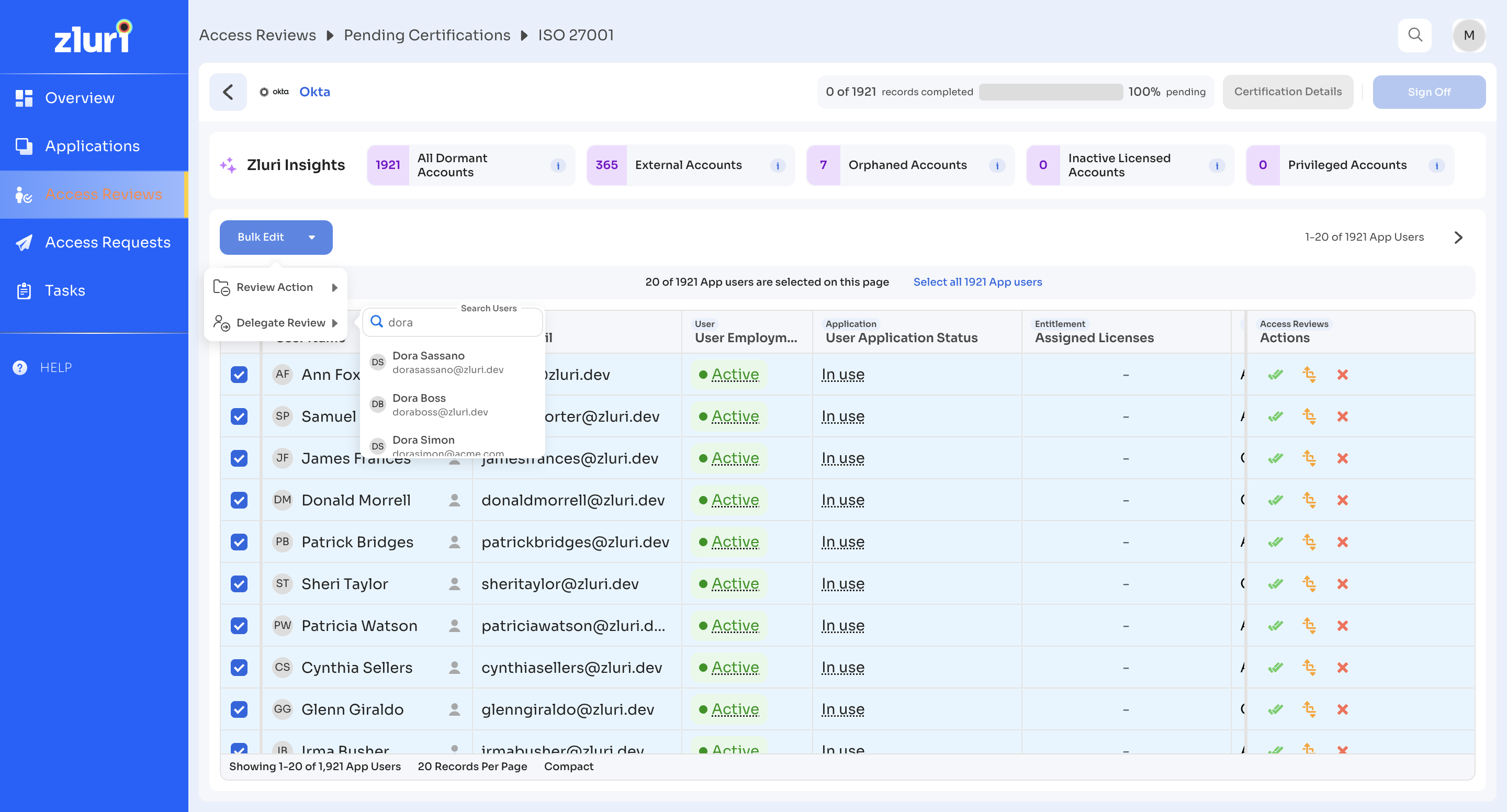The height and width of the screenshot is (812, 1507).
Task: Click the search magnifier icon in header
Action: coord(1414,35)
